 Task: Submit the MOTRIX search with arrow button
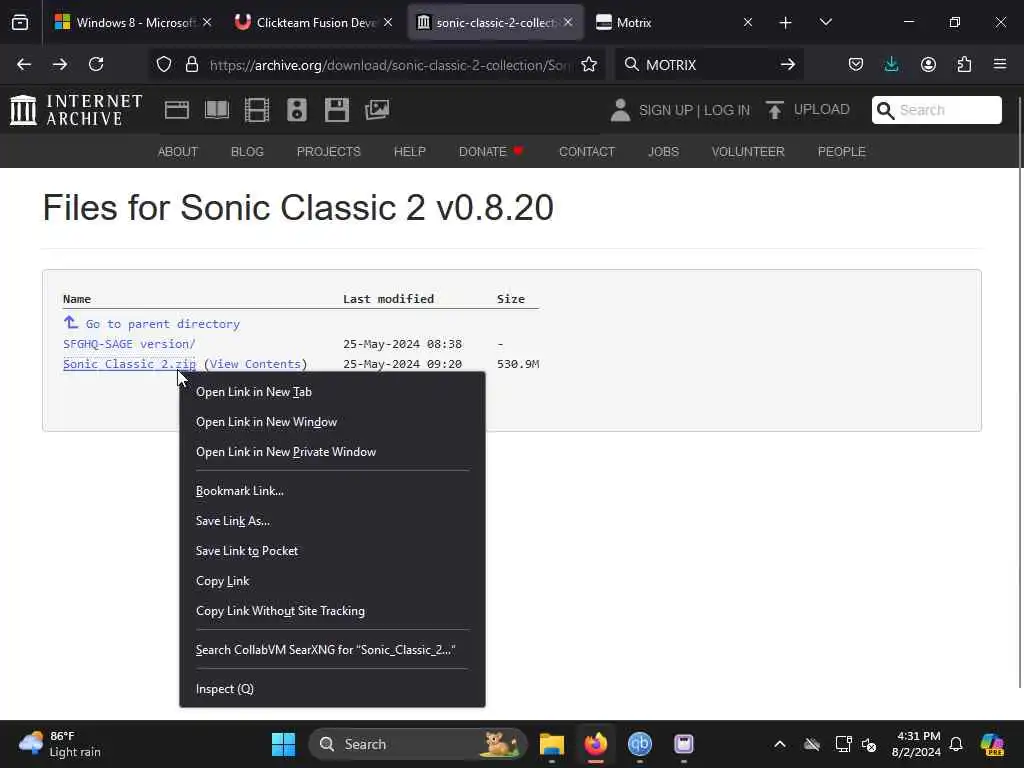click(x=788, y=64)
